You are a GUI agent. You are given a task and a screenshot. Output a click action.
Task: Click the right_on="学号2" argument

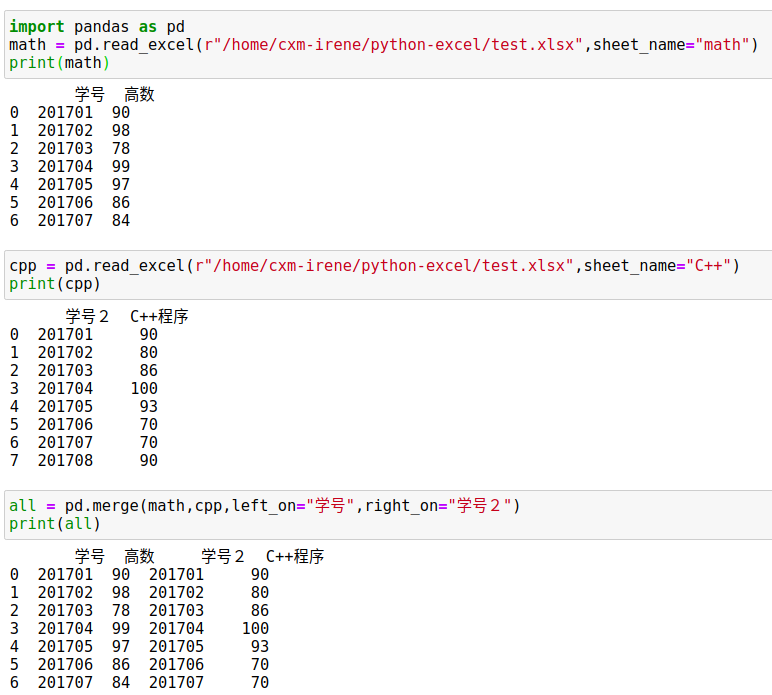pyautogui.click(x=438, y=505)
